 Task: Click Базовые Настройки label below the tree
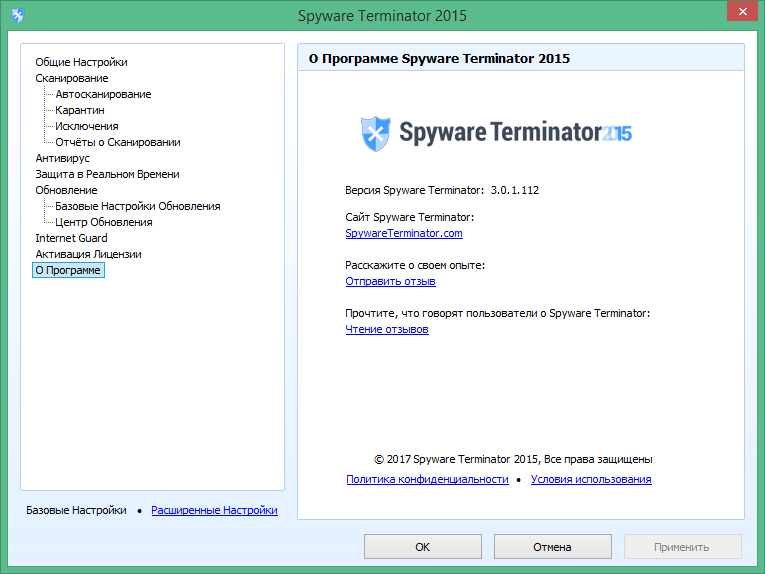[x=76, y=510]
